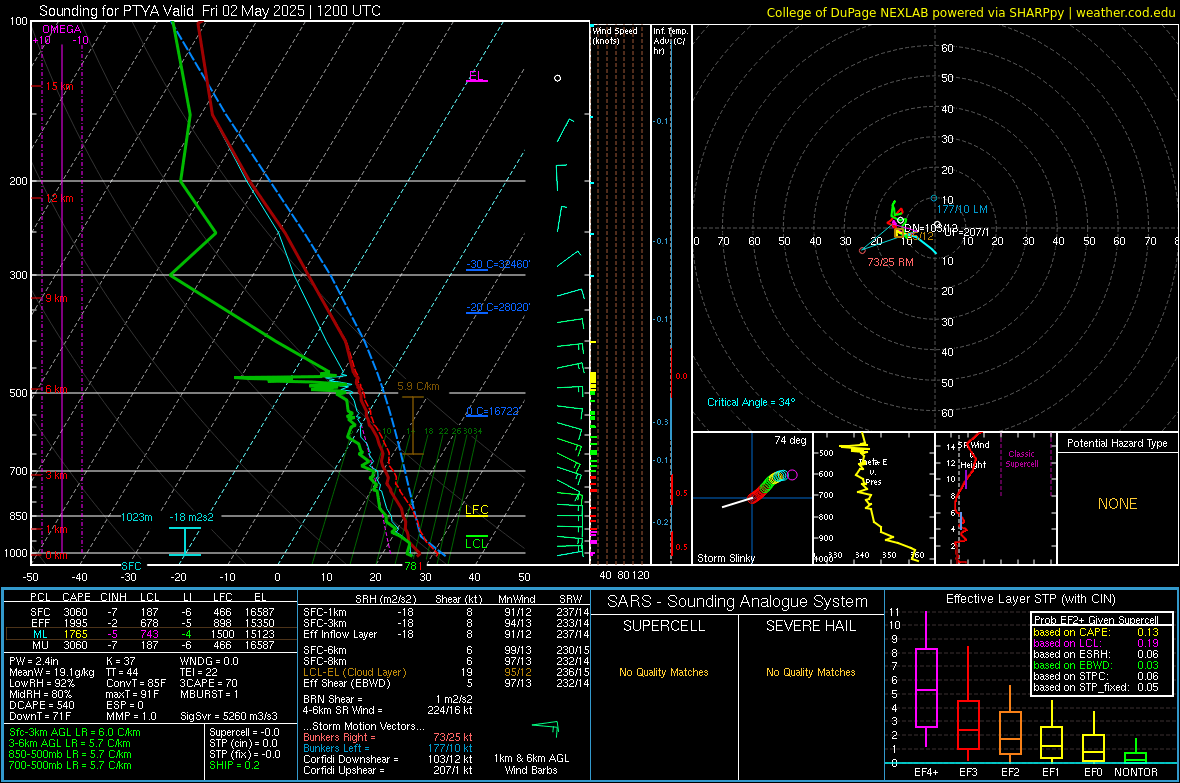Click the SHIP = 0.2 value

[234, 765]
